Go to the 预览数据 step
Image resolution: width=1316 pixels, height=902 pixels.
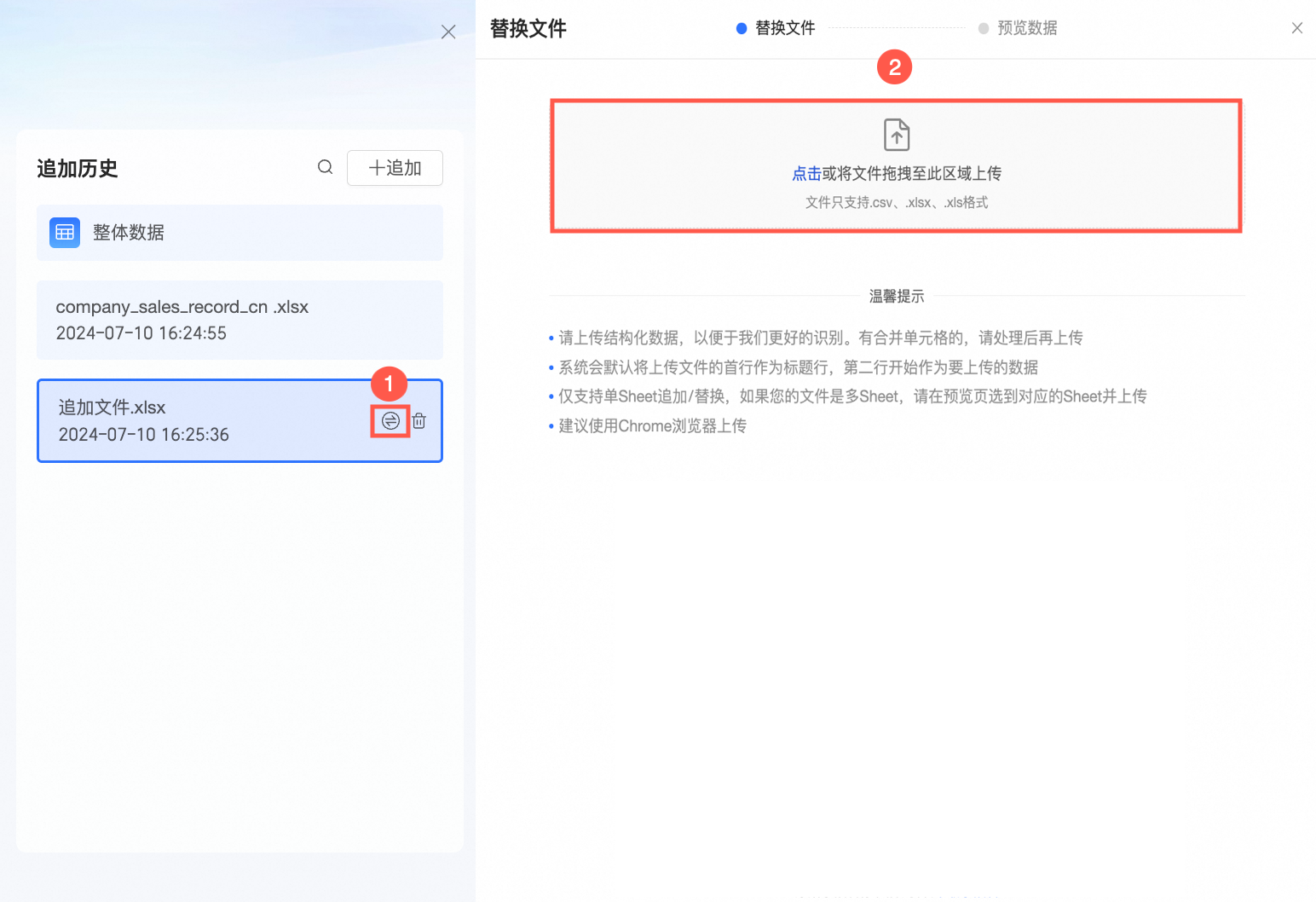[1018, 28]
